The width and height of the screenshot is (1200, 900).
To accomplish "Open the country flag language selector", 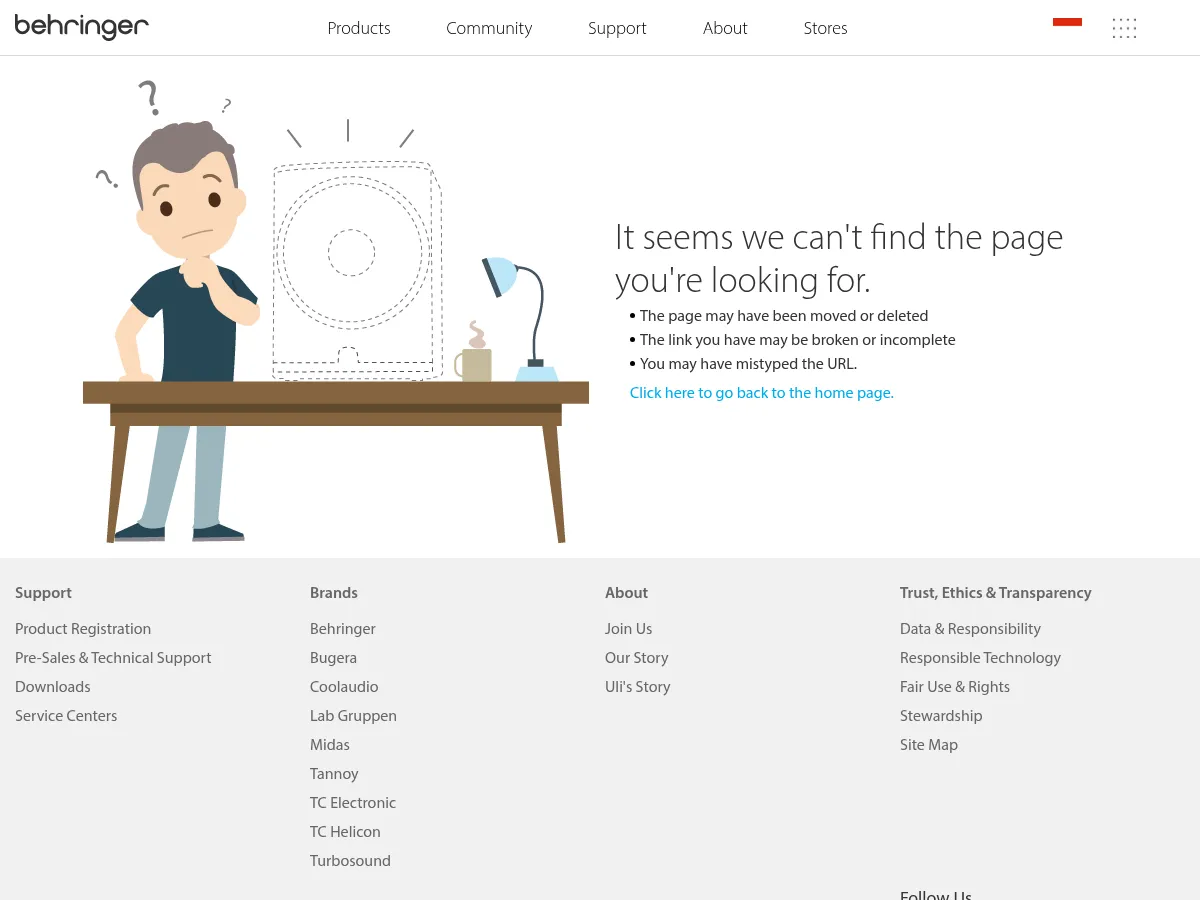I will click(x=1067, y=22).
